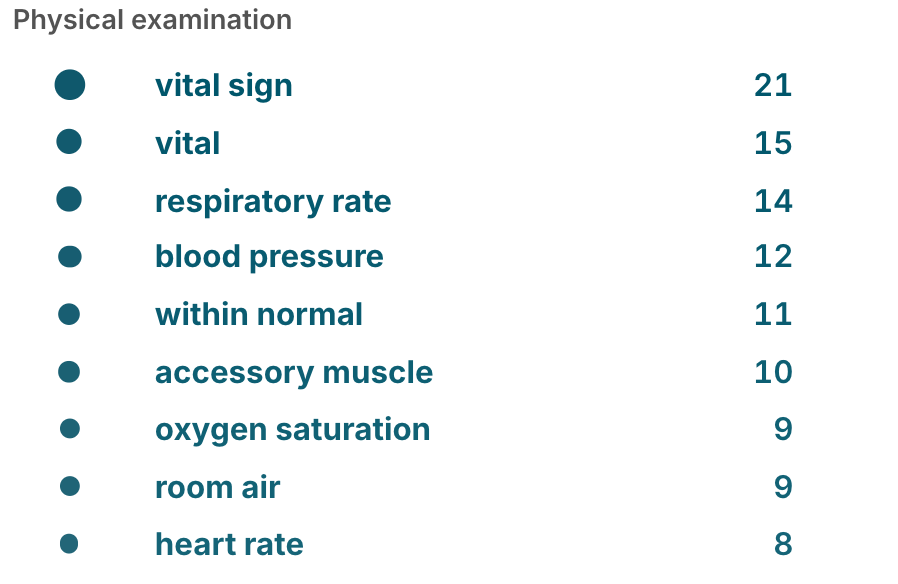Click the count 14 for respiratory rate
The image size is (898, 584).
773,201
